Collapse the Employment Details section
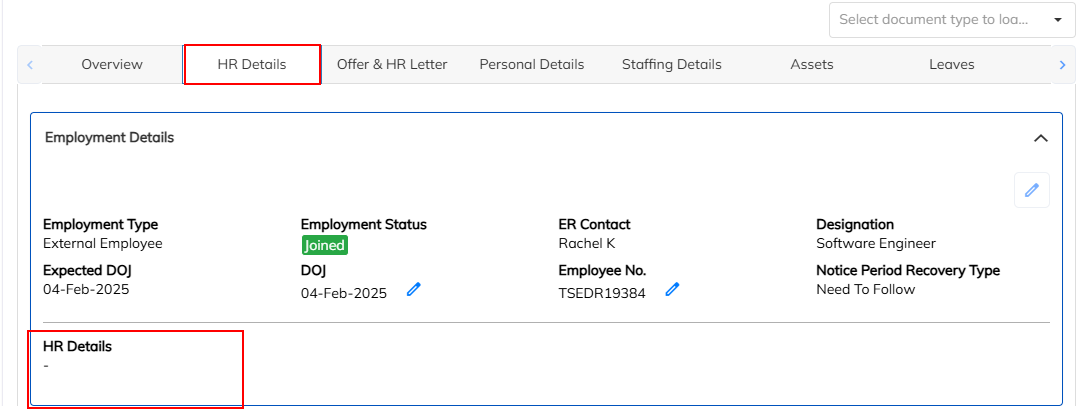Viewport: 1083px width, 413px height. tap(1040, 138)
